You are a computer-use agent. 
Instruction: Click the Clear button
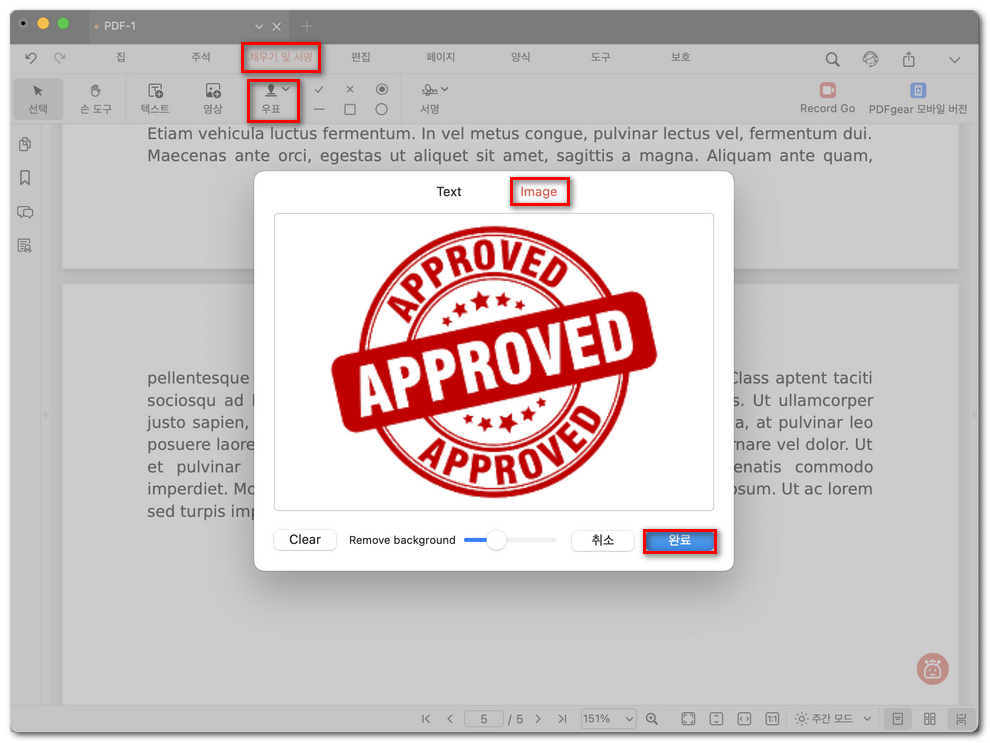(305, 540)
